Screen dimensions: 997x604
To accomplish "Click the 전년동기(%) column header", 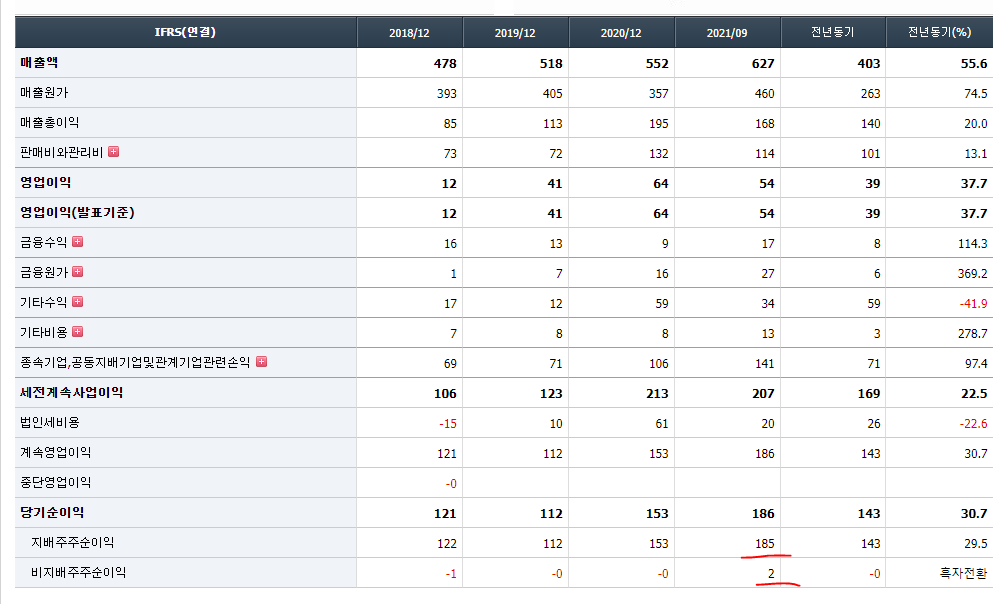I will [939, 32].
